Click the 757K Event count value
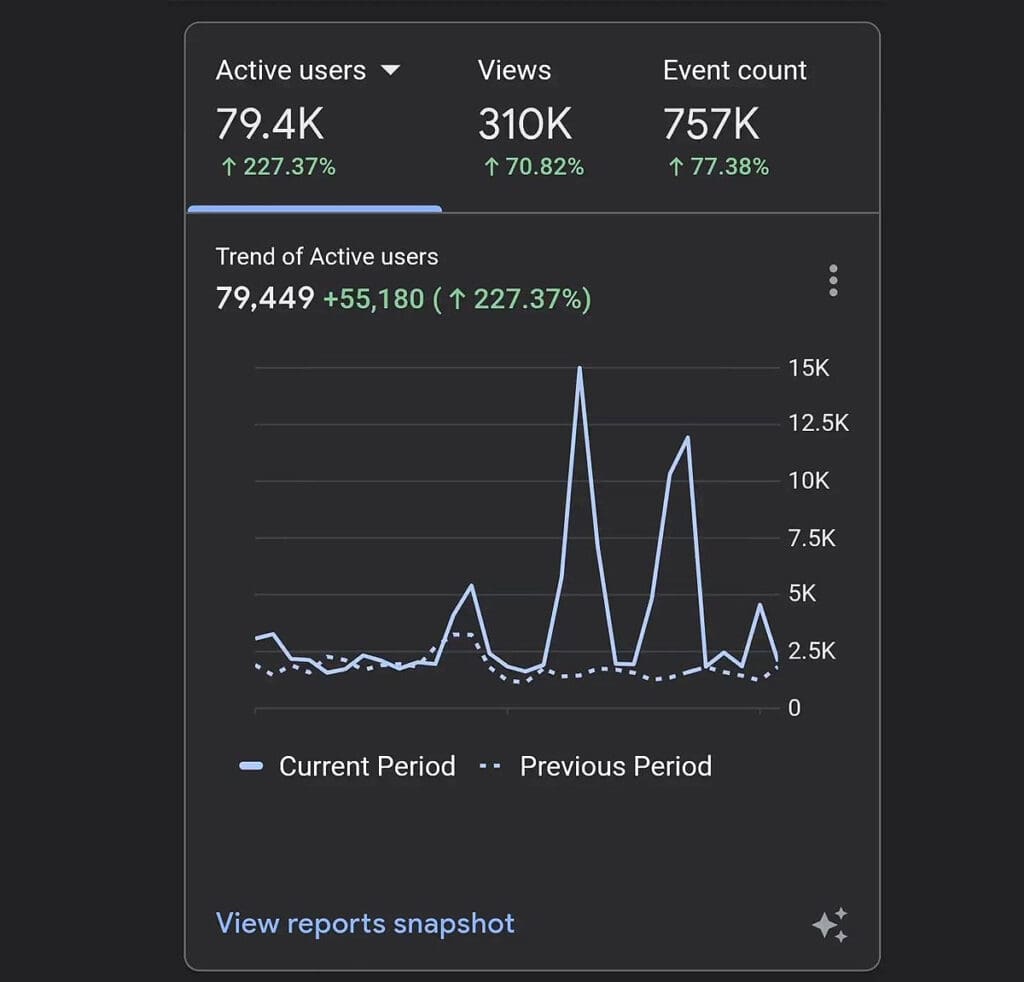The image size is (1024, 982). point(711,125)
